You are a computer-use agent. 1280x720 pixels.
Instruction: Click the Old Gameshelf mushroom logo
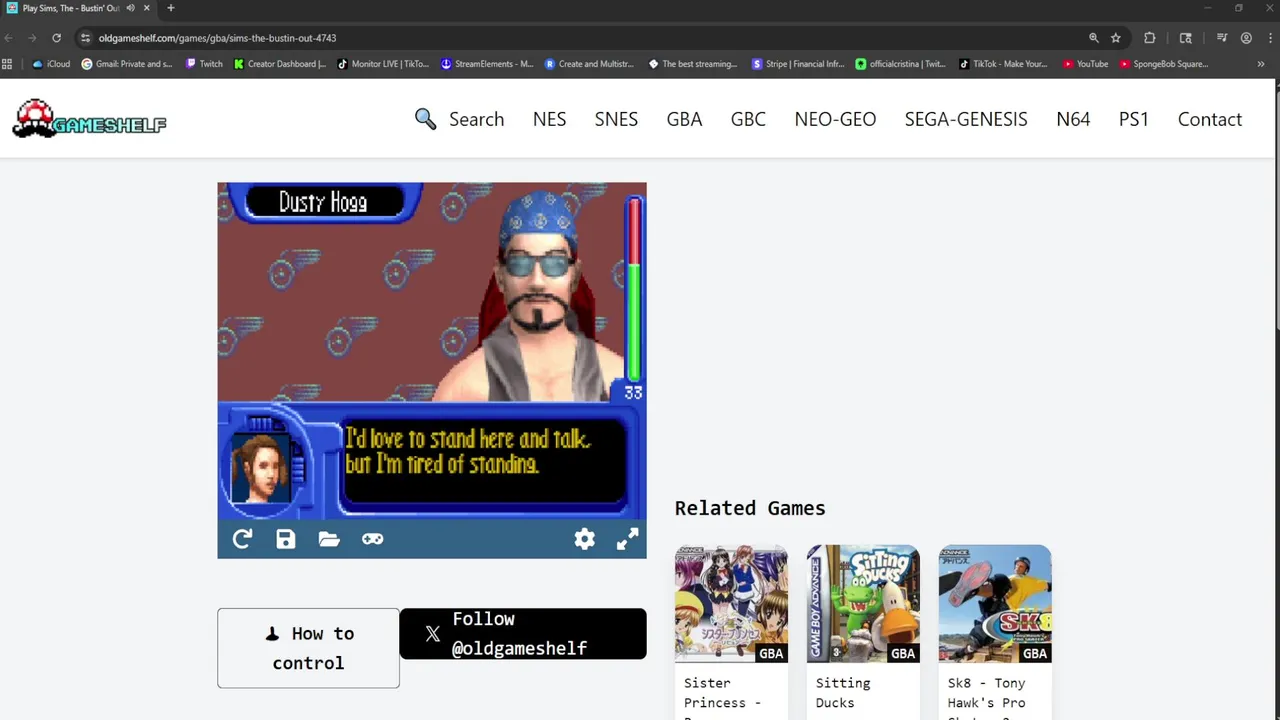(x=90, y=119)
